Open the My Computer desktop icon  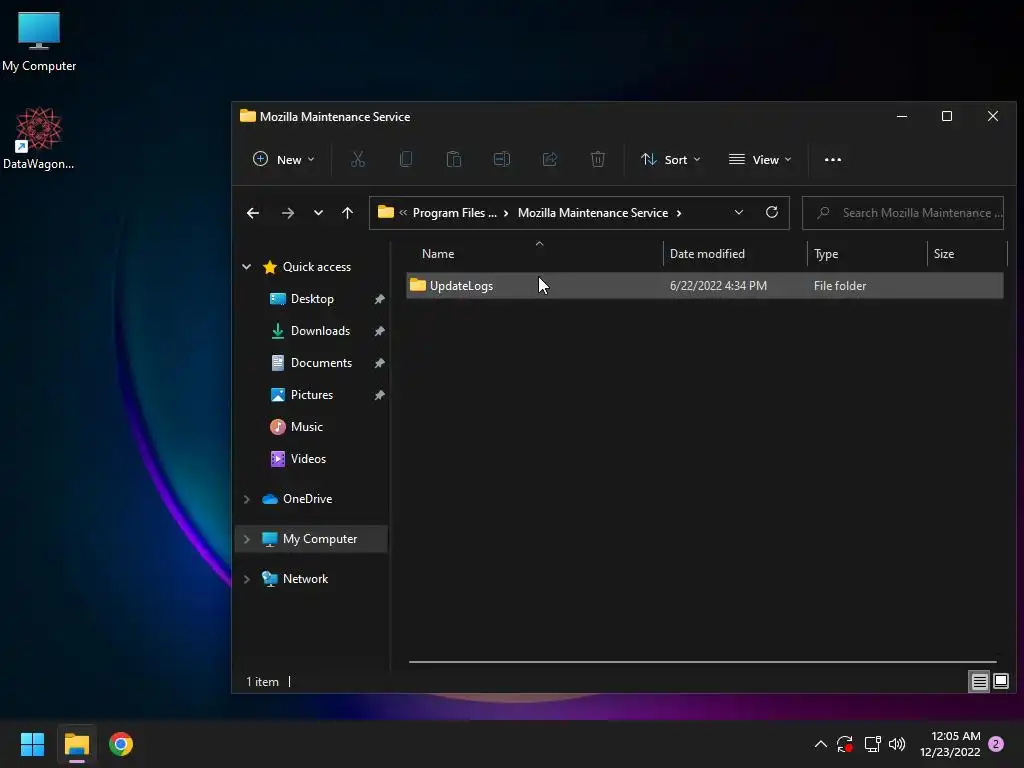point(39,40)
